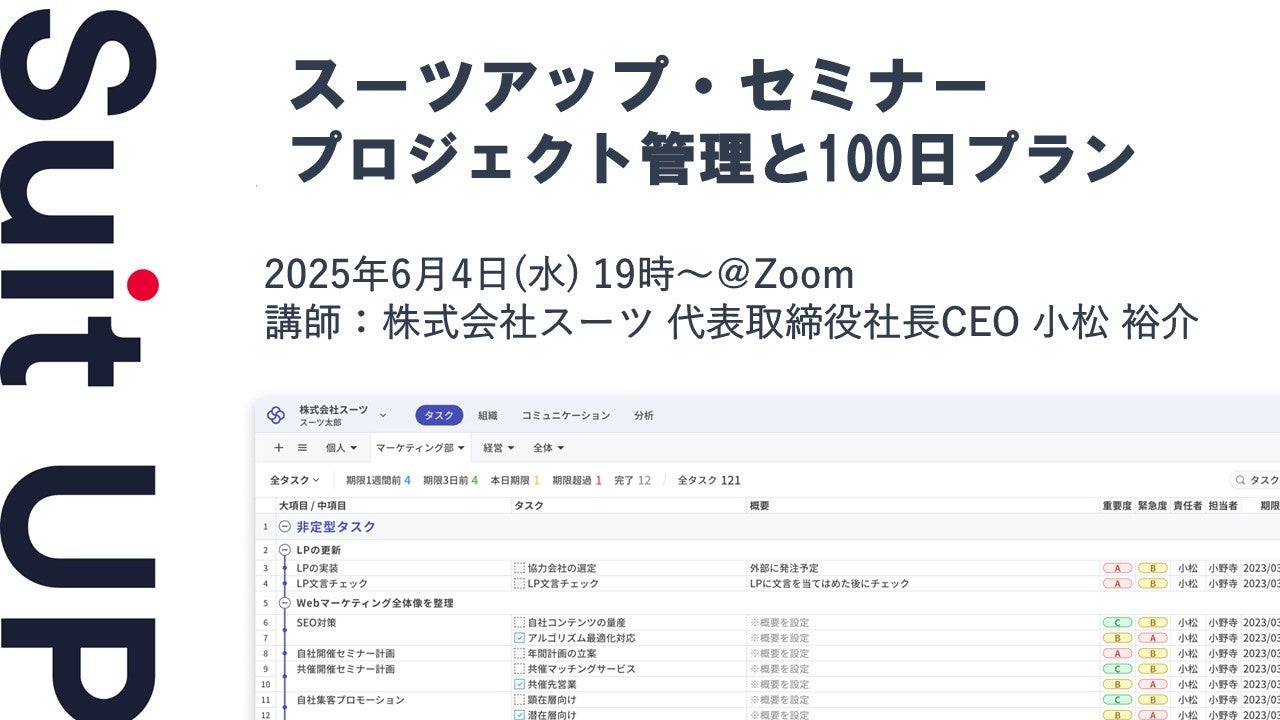Click the 重要度 A badge in the LPの実装 row
Viewport: 1280px width, 720px height.
pyautogui.click(x=1116, y=568)
